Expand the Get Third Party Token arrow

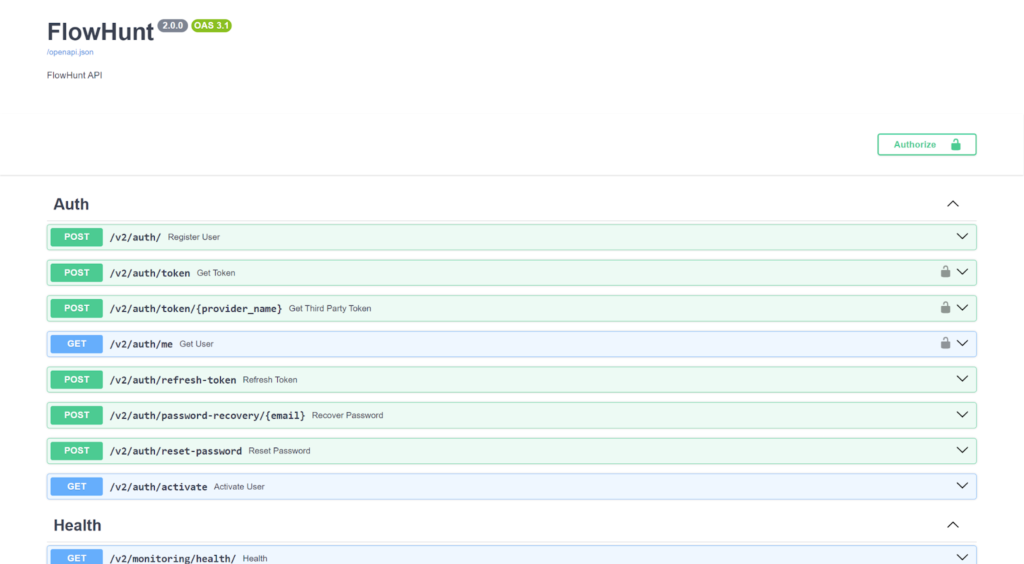[962, 307]
